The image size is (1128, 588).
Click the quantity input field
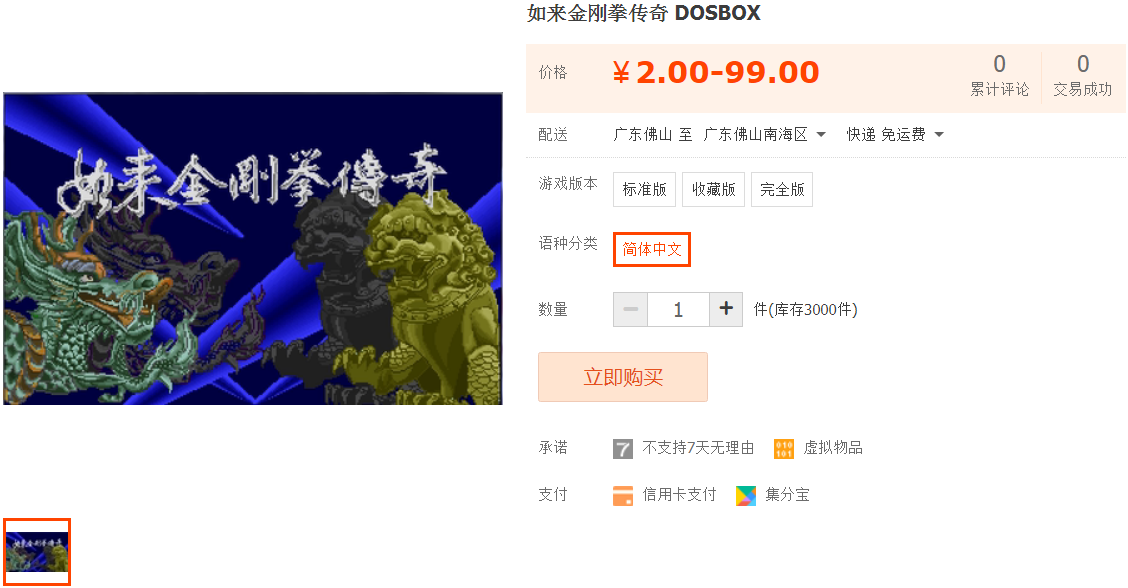[x=678, y=309]
